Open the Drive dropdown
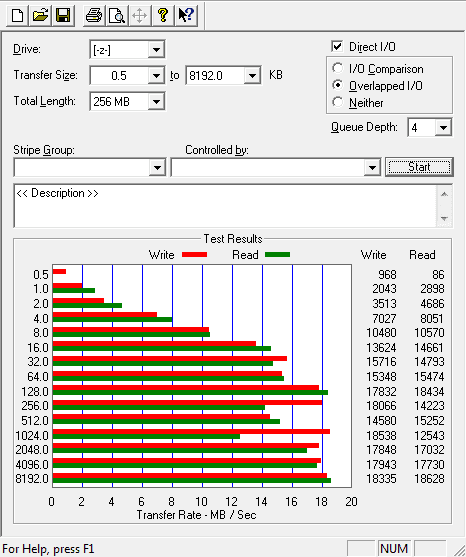 point(156,50)
